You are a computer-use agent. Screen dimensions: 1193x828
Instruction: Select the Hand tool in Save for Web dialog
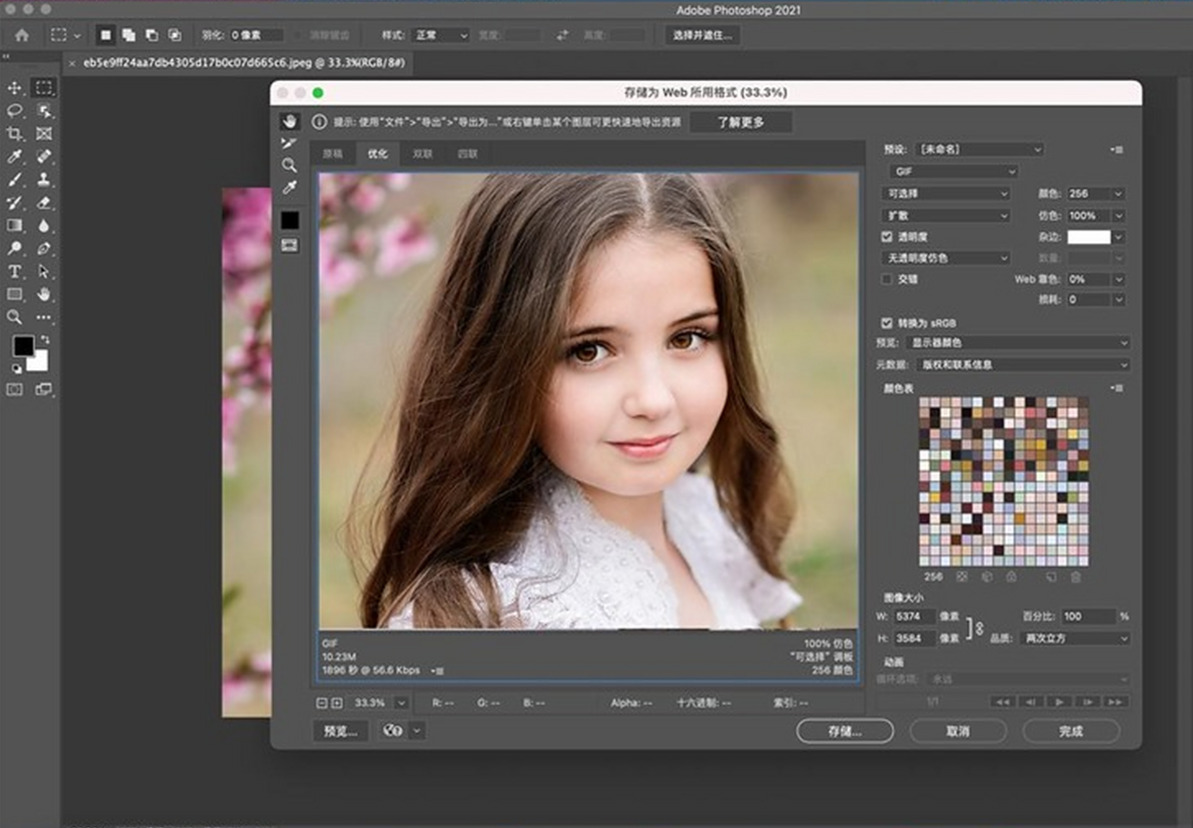pyautogui.click(x=289, y=122)
